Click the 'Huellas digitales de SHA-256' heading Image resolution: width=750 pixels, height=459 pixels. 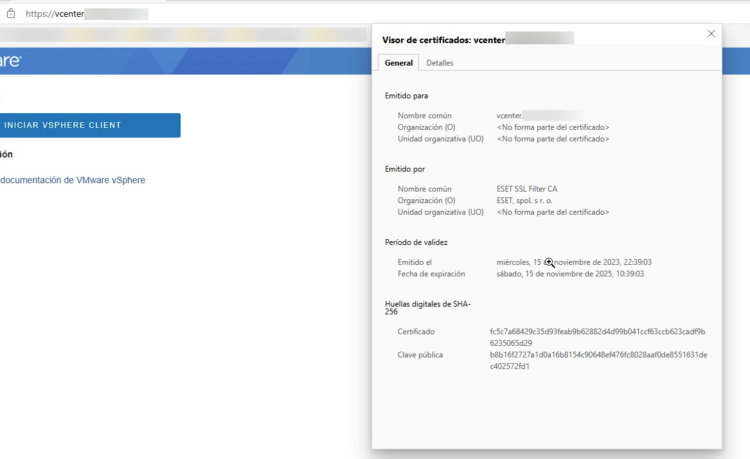pyautogui.click(x=428, y=307)
